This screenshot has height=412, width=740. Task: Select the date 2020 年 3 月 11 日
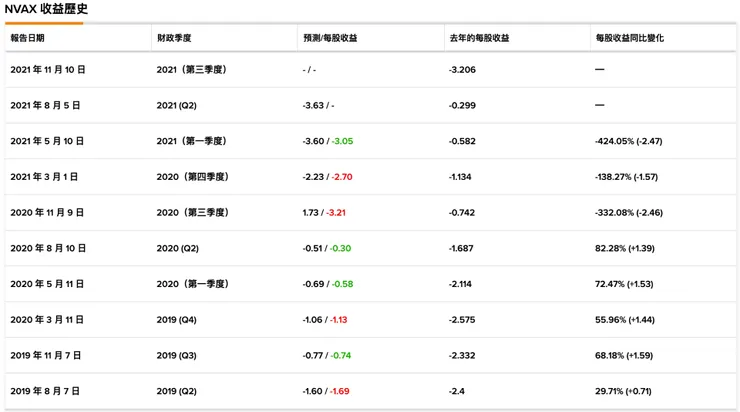point(47,320)
